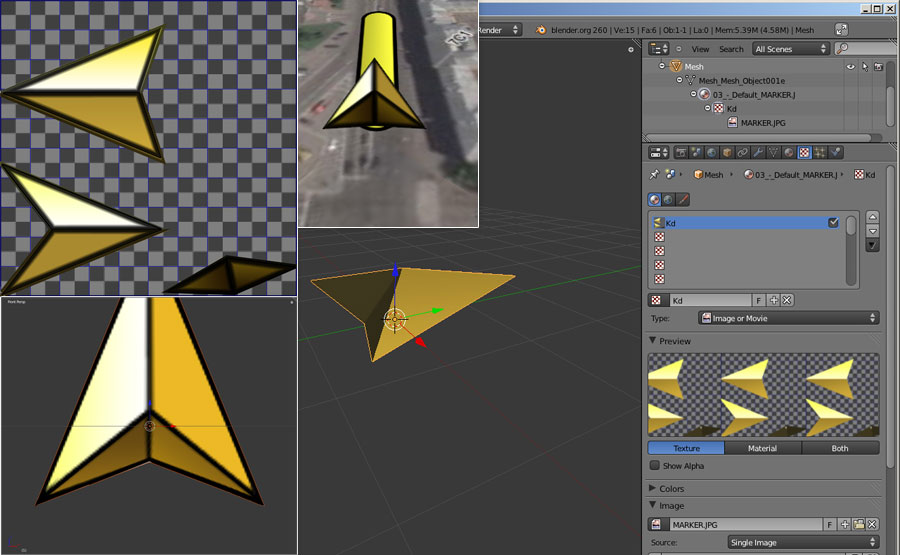This screenshot has height=555, width=900.
Task: Open the Modifiers wrench tab
Action: click(x=758, y=153)
